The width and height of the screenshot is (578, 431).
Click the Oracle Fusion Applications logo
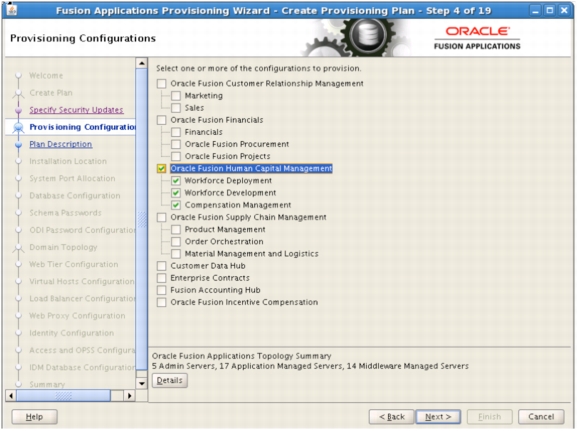click(477, 38)
